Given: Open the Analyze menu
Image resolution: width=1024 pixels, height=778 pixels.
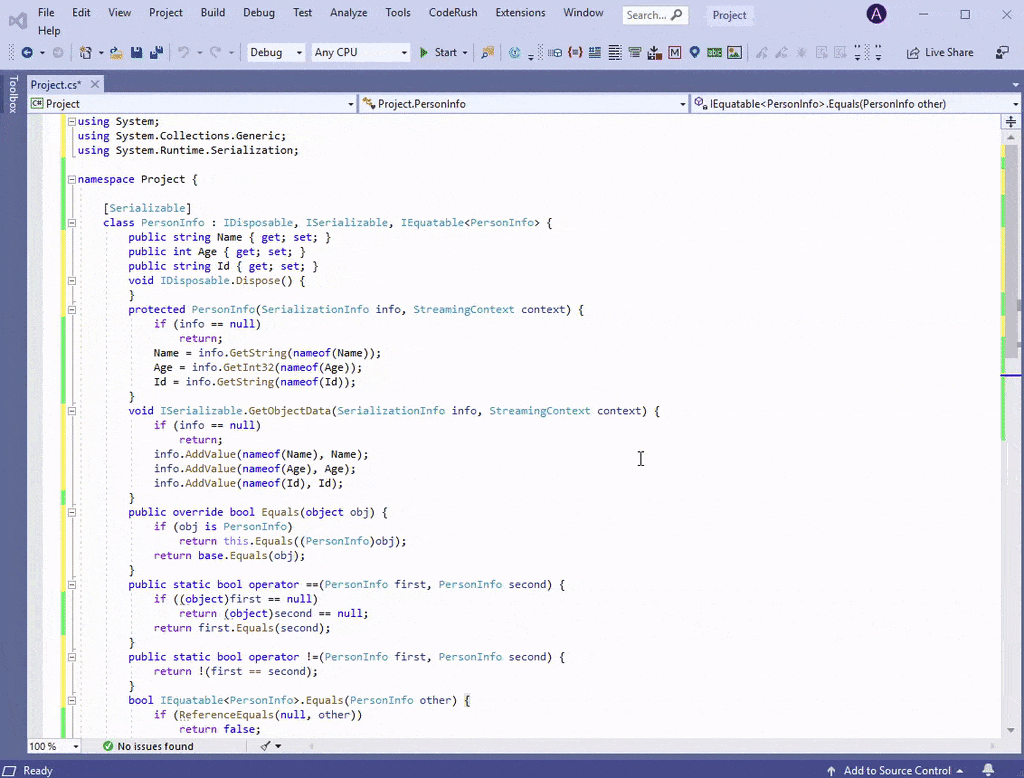Looking at the screenshot, I should (348, 13).
